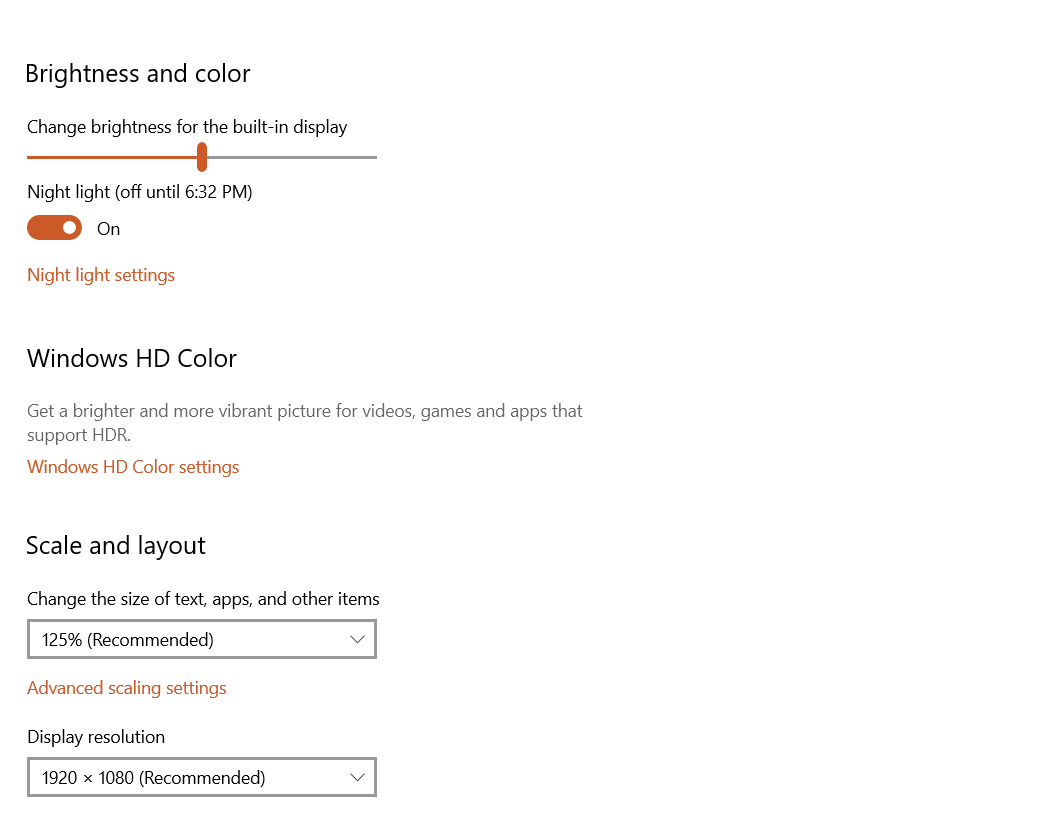The height and width of the screenshot is (818, 1060).
Task: Click the "Change the size of text" label
Action: pos(203,599)
